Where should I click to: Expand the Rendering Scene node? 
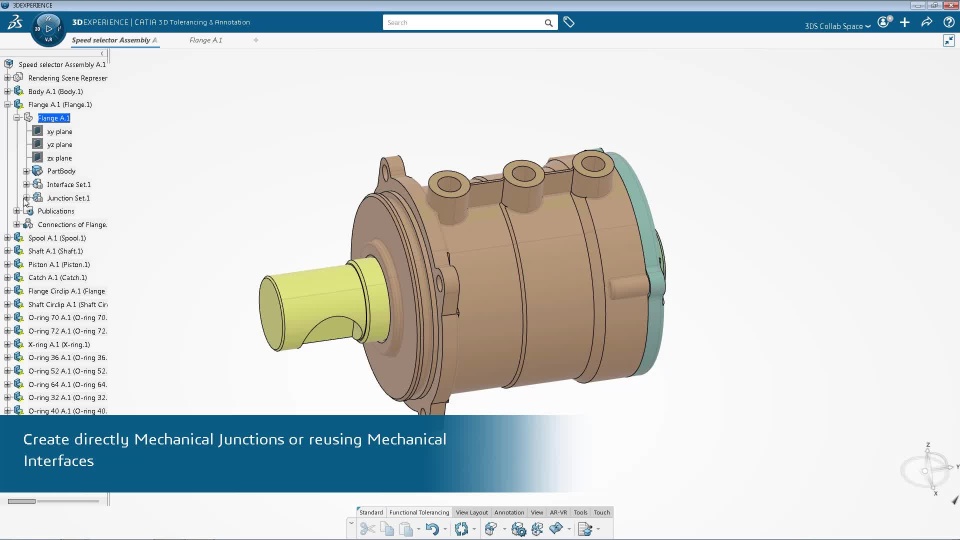(x=7, y=78)
